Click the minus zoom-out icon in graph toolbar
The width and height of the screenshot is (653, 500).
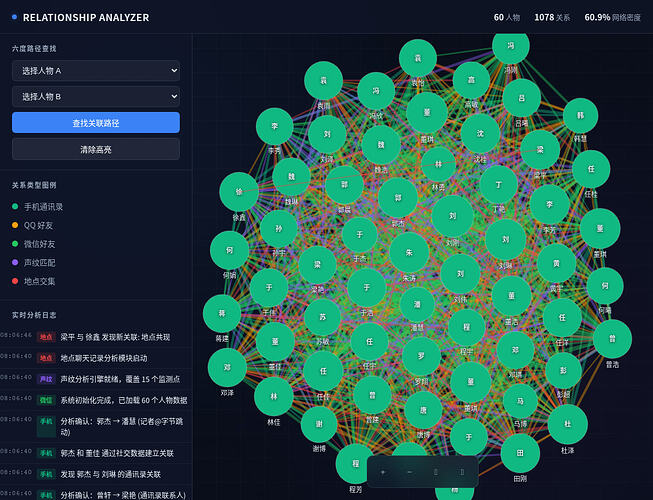point(409,472)
